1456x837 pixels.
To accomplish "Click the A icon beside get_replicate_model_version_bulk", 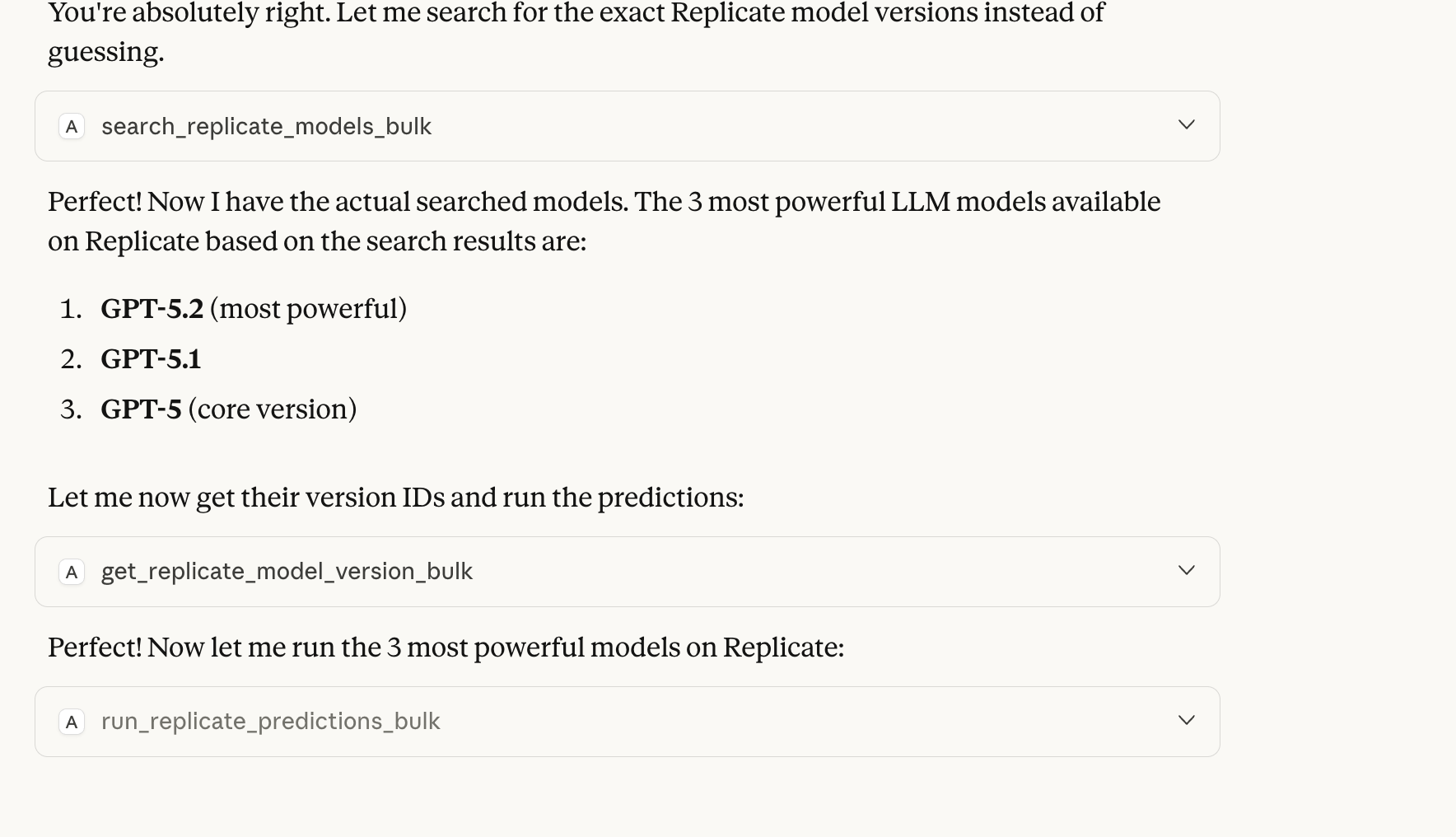I will point(72,573).
